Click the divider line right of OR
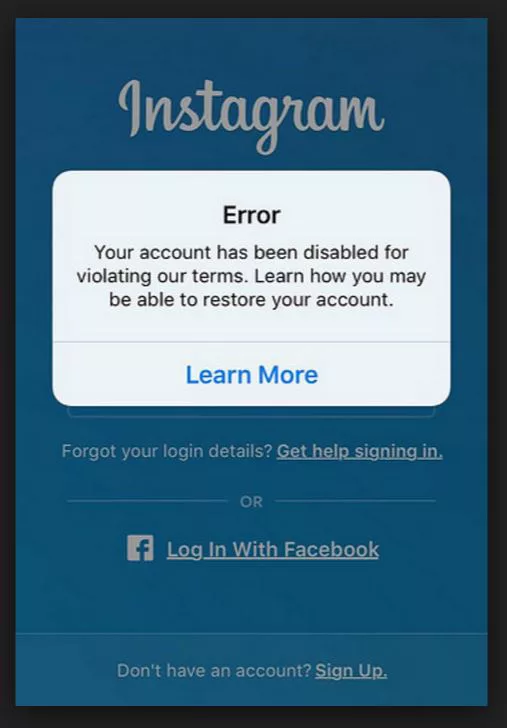507x728 pixels. 355,501
